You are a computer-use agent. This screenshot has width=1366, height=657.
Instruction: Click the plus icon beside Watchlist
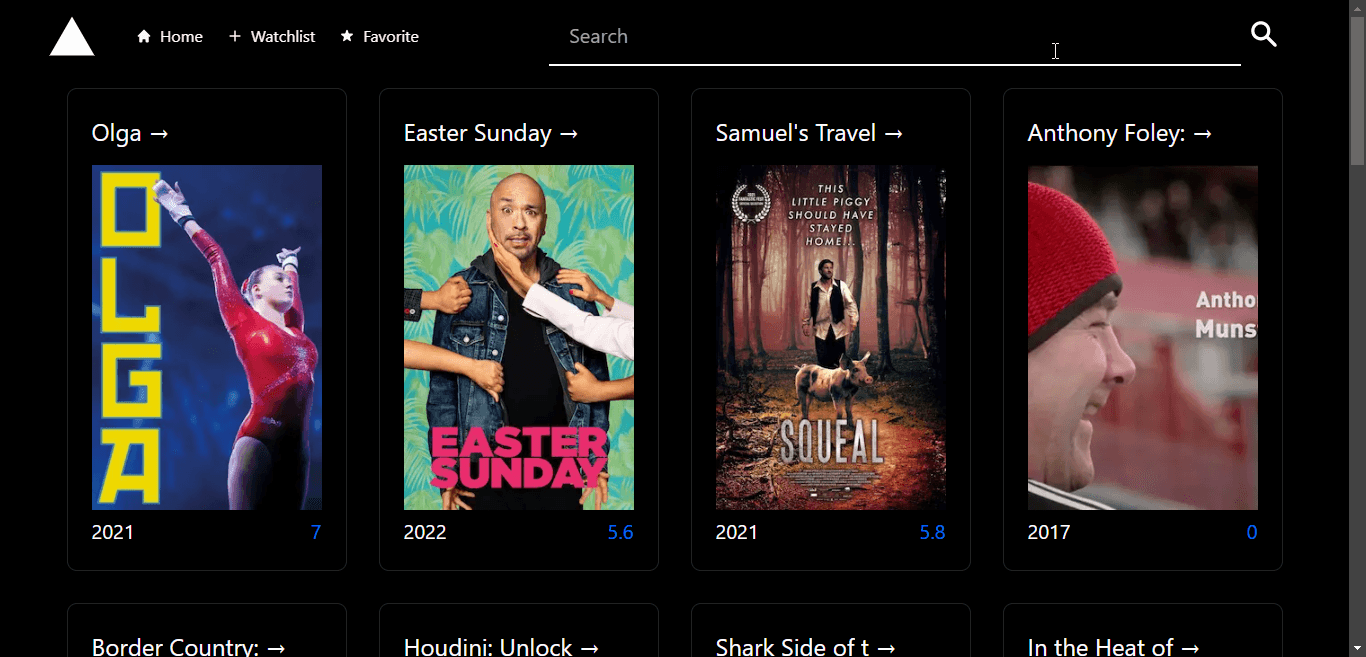235,37
